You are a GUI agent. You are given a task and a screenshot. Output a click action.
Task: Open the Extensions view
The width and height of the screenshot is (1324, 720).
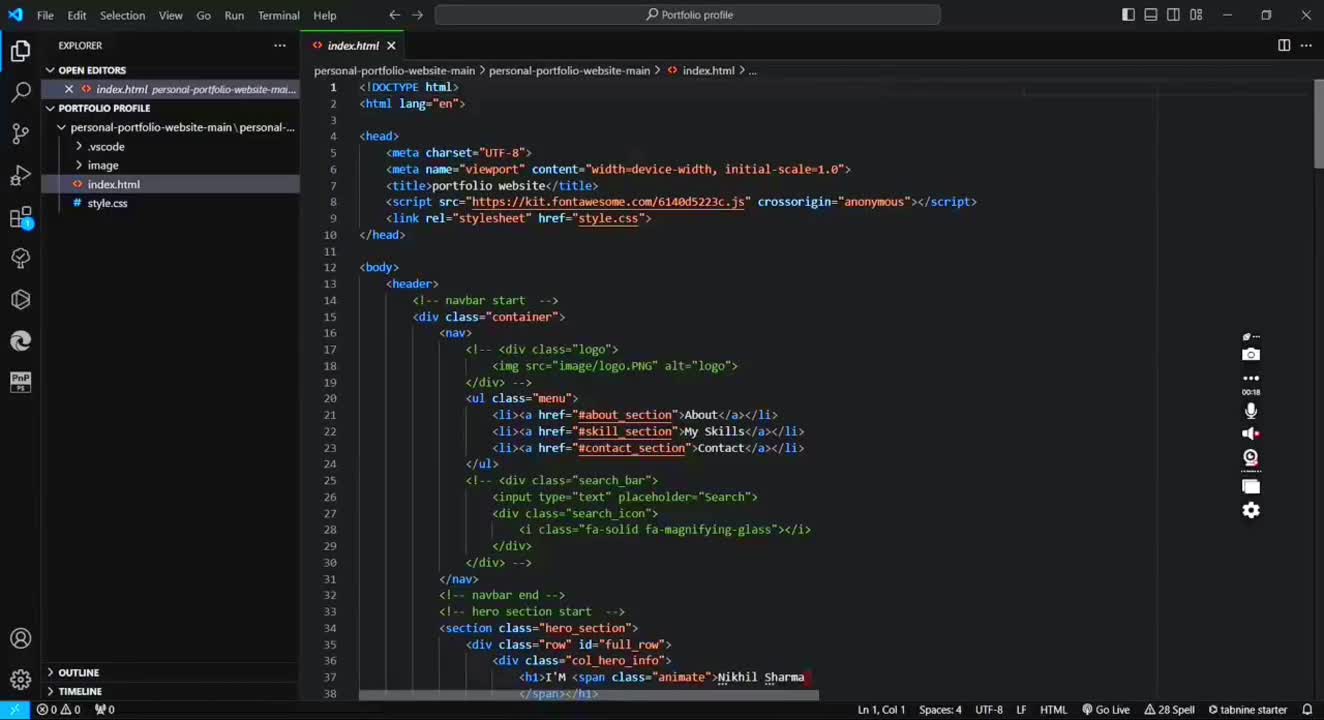click(20, 218)
